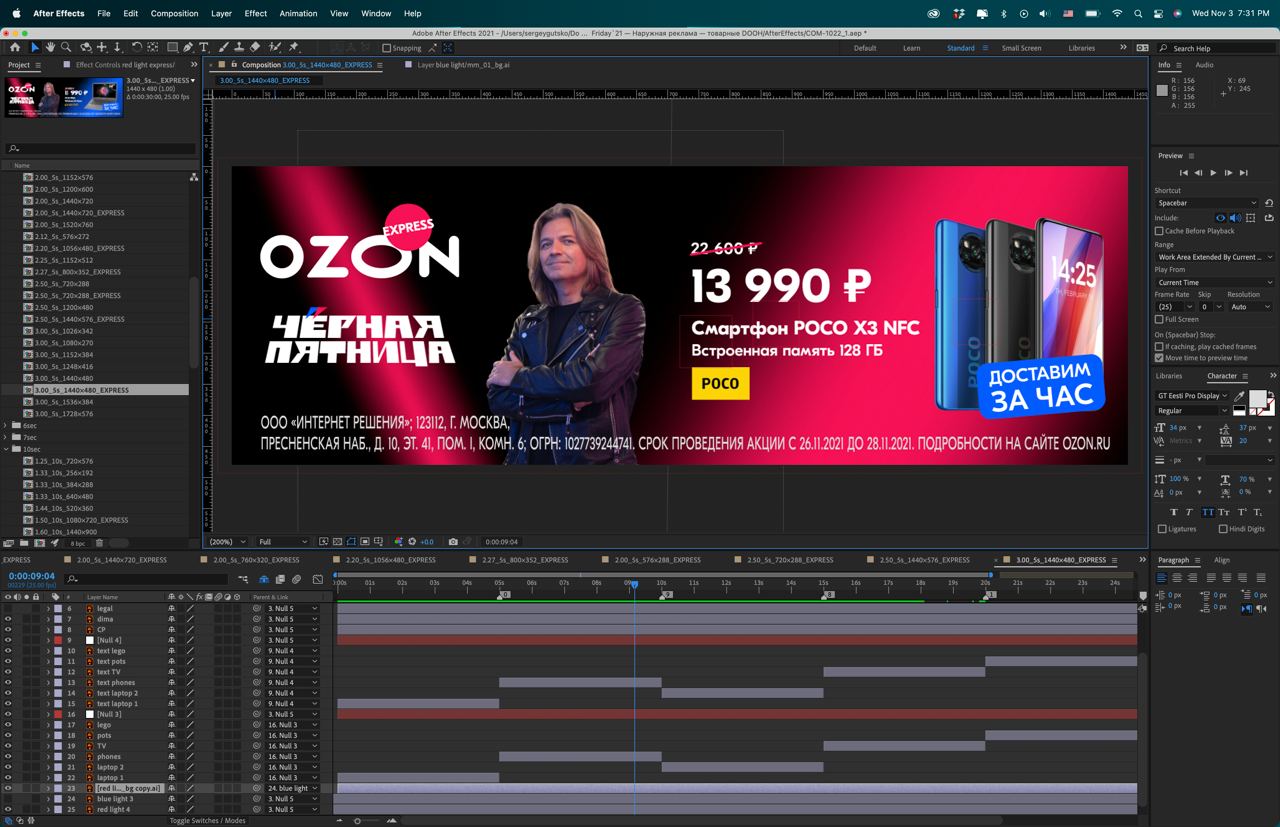This screenshot has height=827, width=1280.
Task: Expand the '6sec' folder in Project panel
Action: pyautogui.click(x=6, y=426)
